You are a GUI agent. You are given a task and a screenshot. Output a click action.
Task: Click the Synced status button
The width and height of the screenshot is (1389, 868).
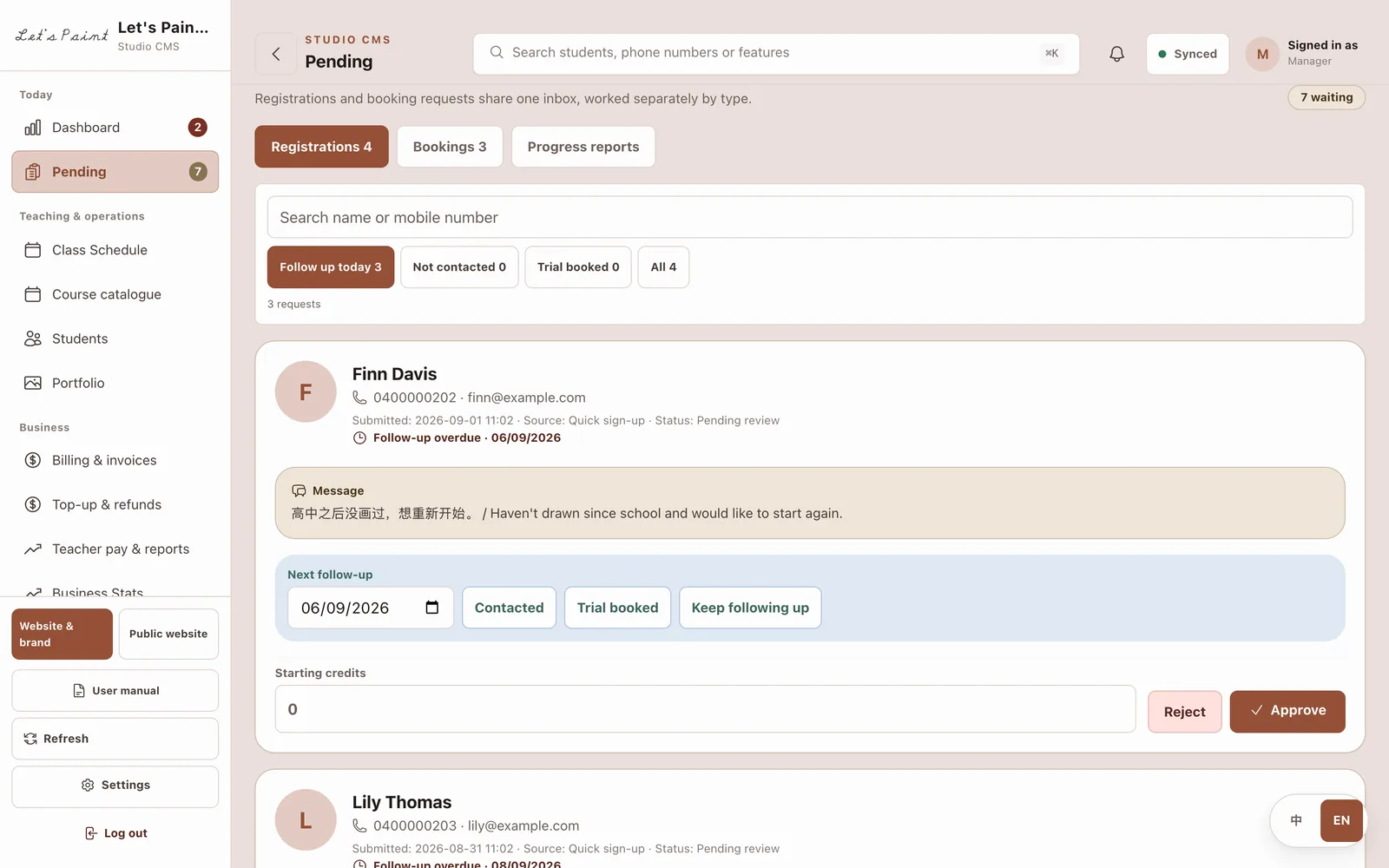tap(1188, 54)
